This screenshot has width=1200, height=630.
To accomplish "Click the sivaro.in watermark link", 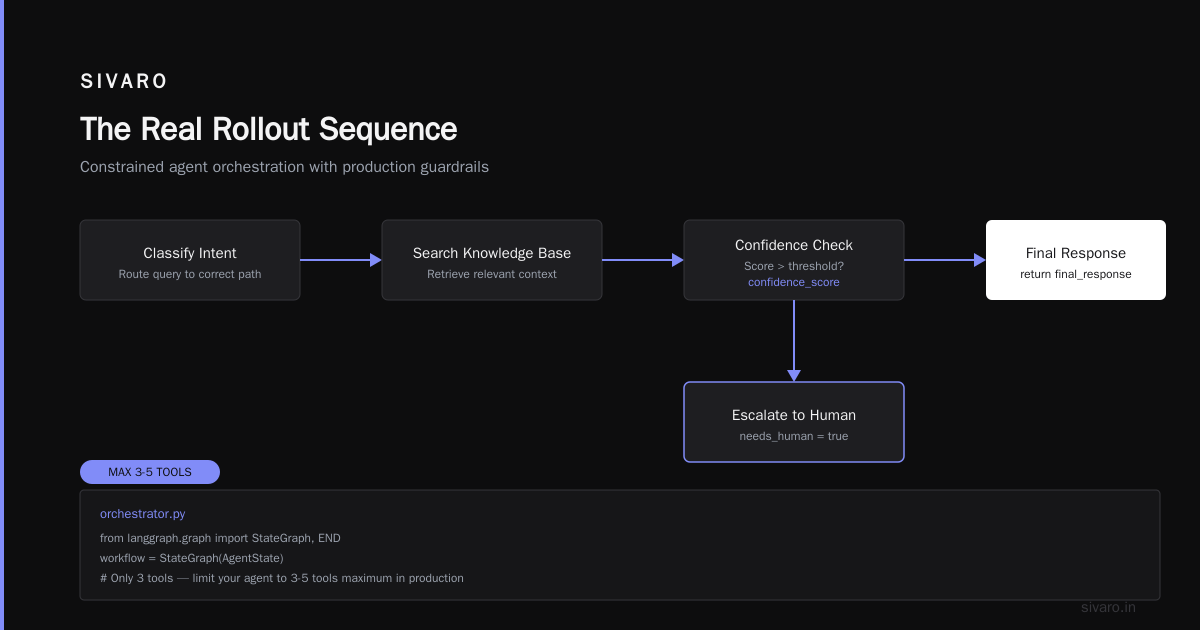I will pos(1108,607).
